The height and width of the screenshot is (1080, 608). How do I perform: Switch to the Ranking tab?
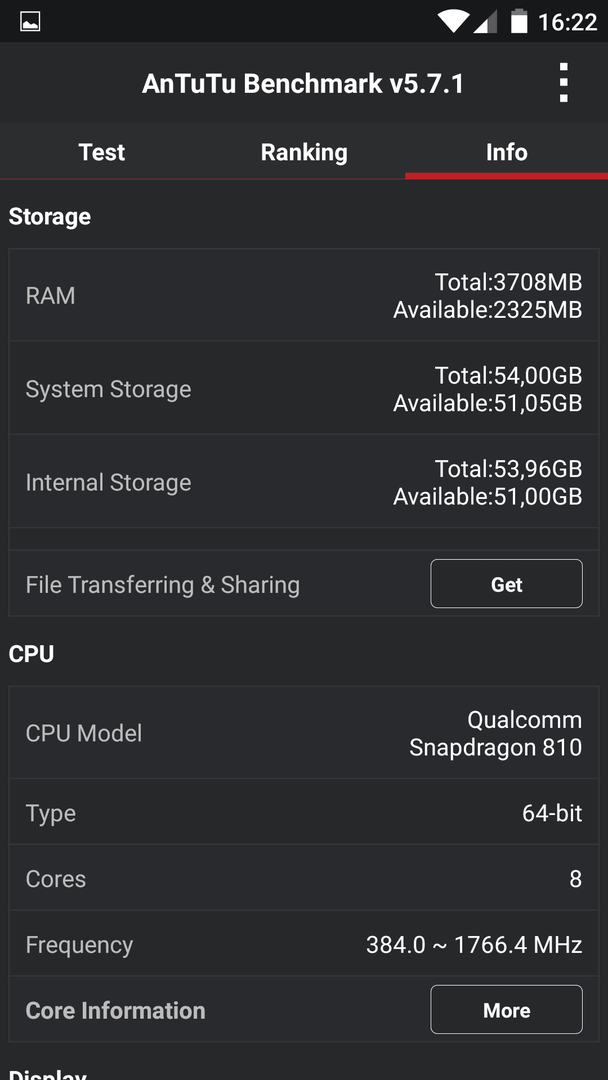(304, 152)
